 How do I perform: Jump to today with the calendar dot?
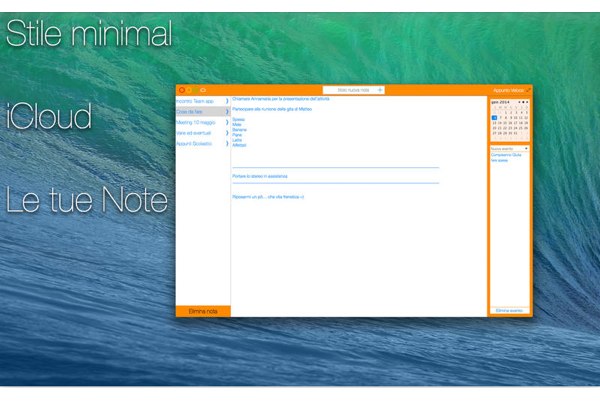(x=523, y=102)
